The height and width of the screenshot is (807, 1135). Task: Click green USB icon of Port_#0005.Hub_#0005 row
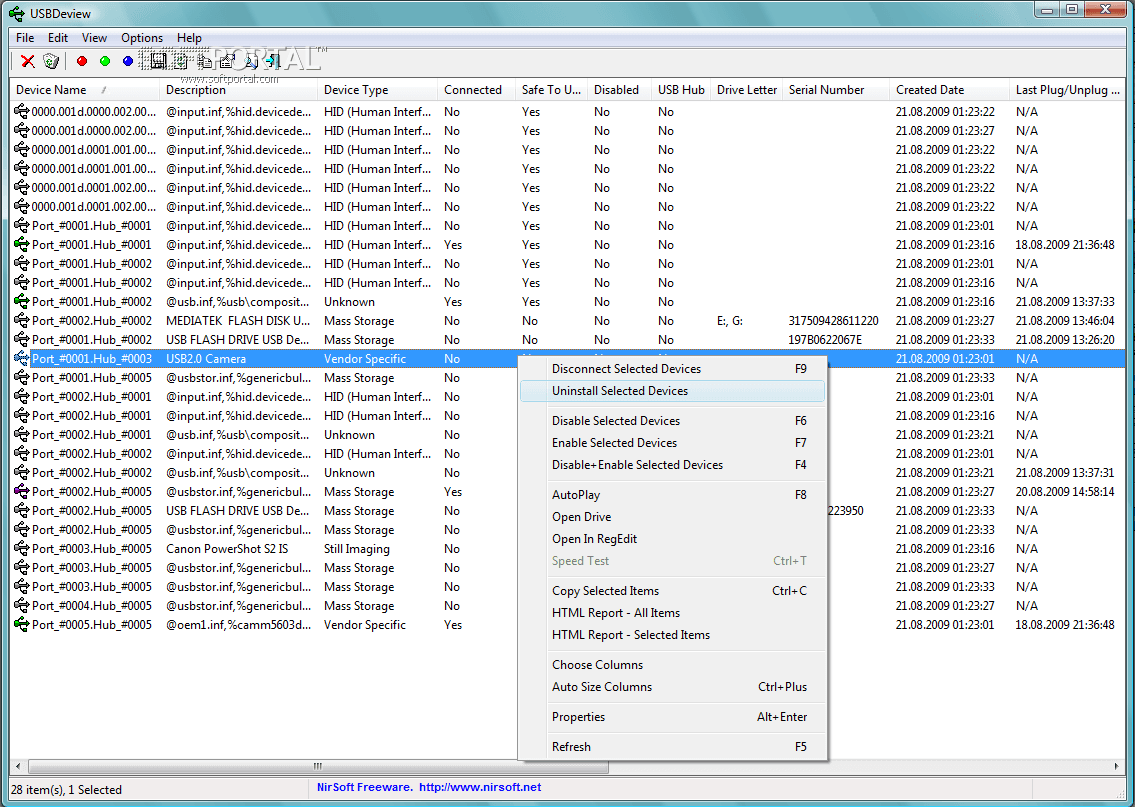pyautogui.click(x=22, y=625)
